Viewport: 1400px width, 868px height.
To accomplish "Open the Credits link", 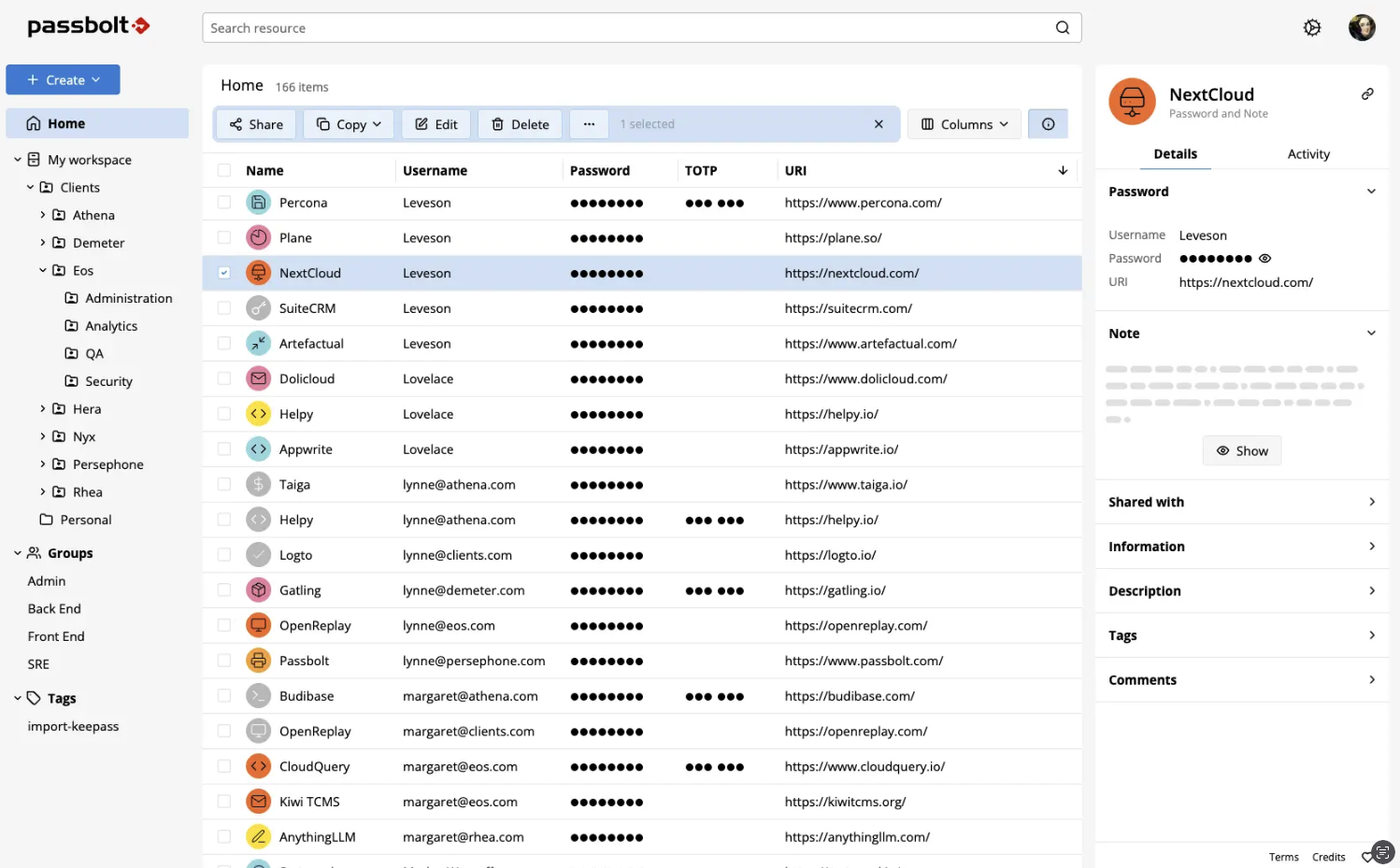I will tap(1328, 857).
